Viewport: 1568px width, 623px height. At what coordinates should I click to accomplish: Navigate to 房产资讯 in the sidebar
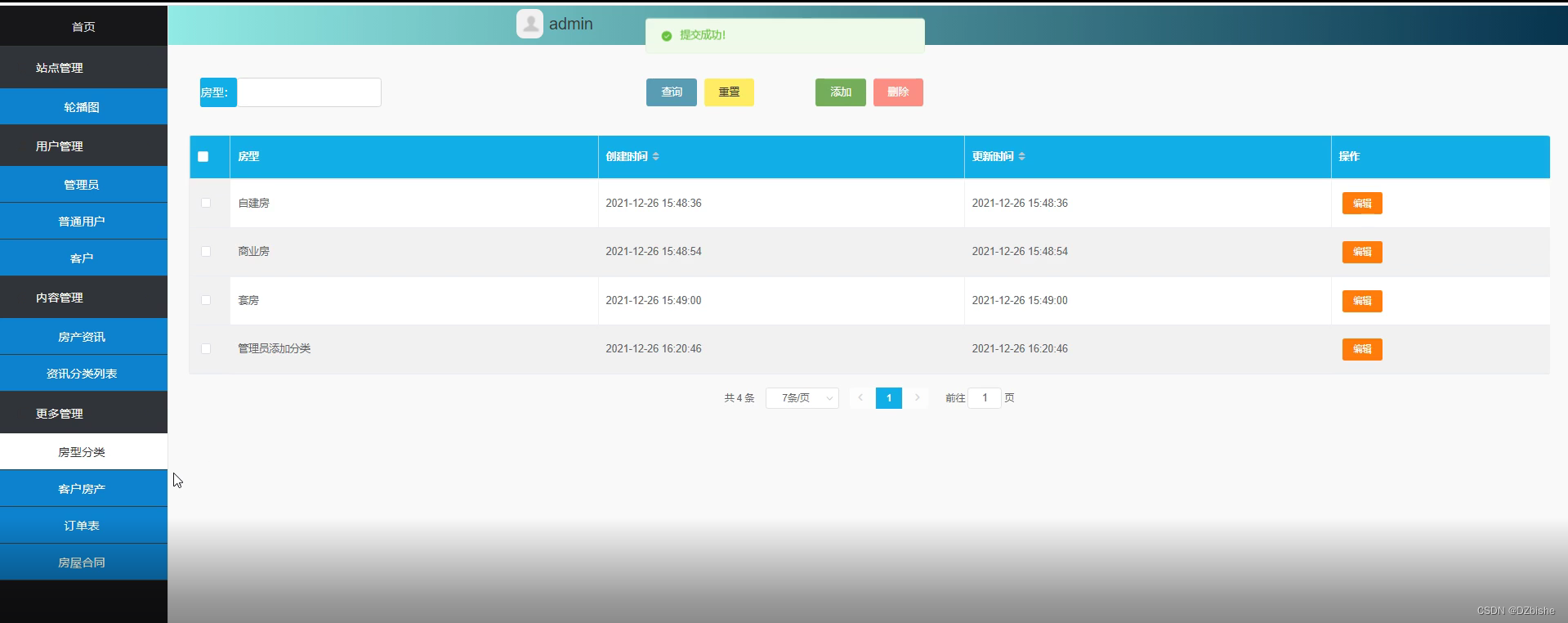[83, 336]
